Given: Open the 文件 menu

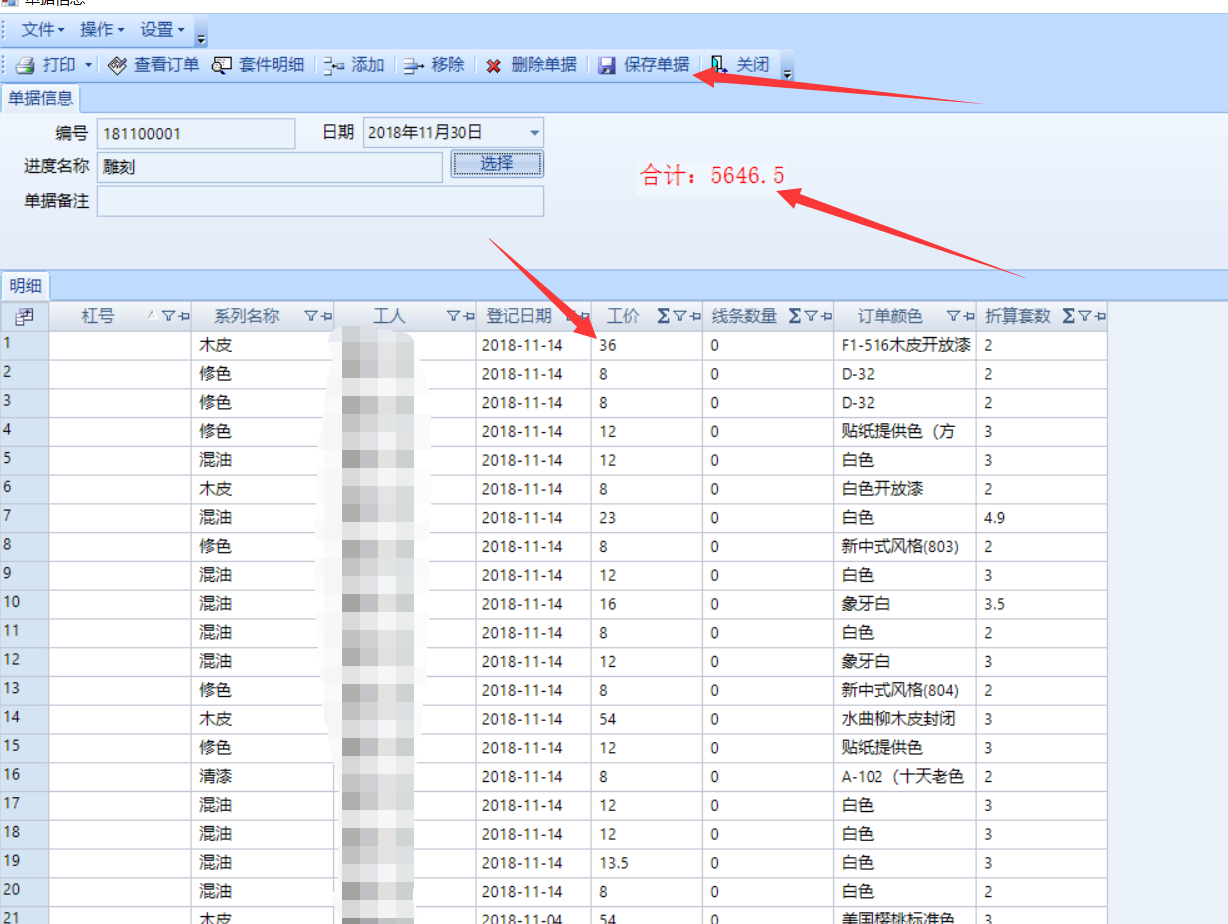Looking at the screenshot, I should (42, 30).
